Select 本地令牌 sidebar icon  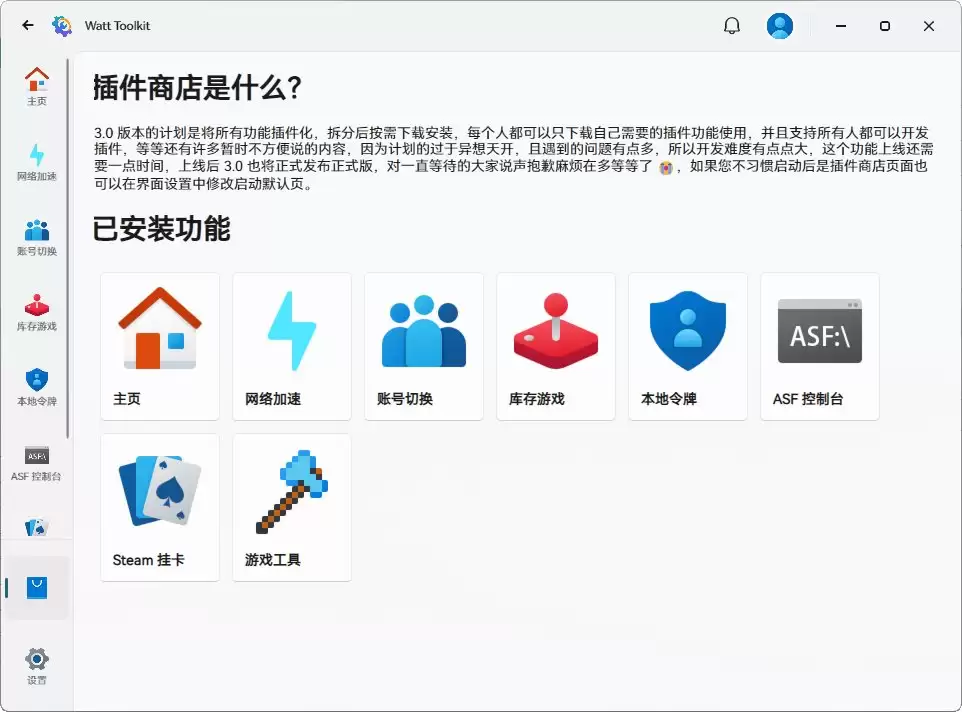click(36, 387)
